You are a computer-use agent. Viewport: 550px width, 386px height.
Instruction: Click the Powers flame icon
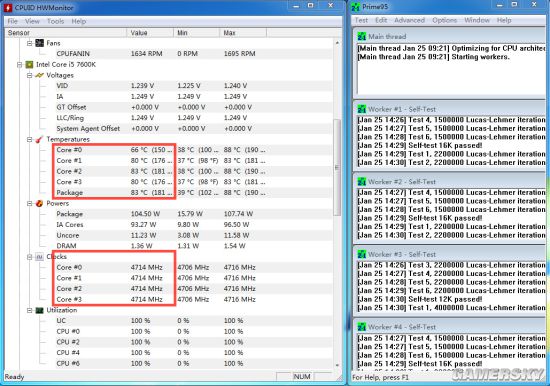pos(39,204)
